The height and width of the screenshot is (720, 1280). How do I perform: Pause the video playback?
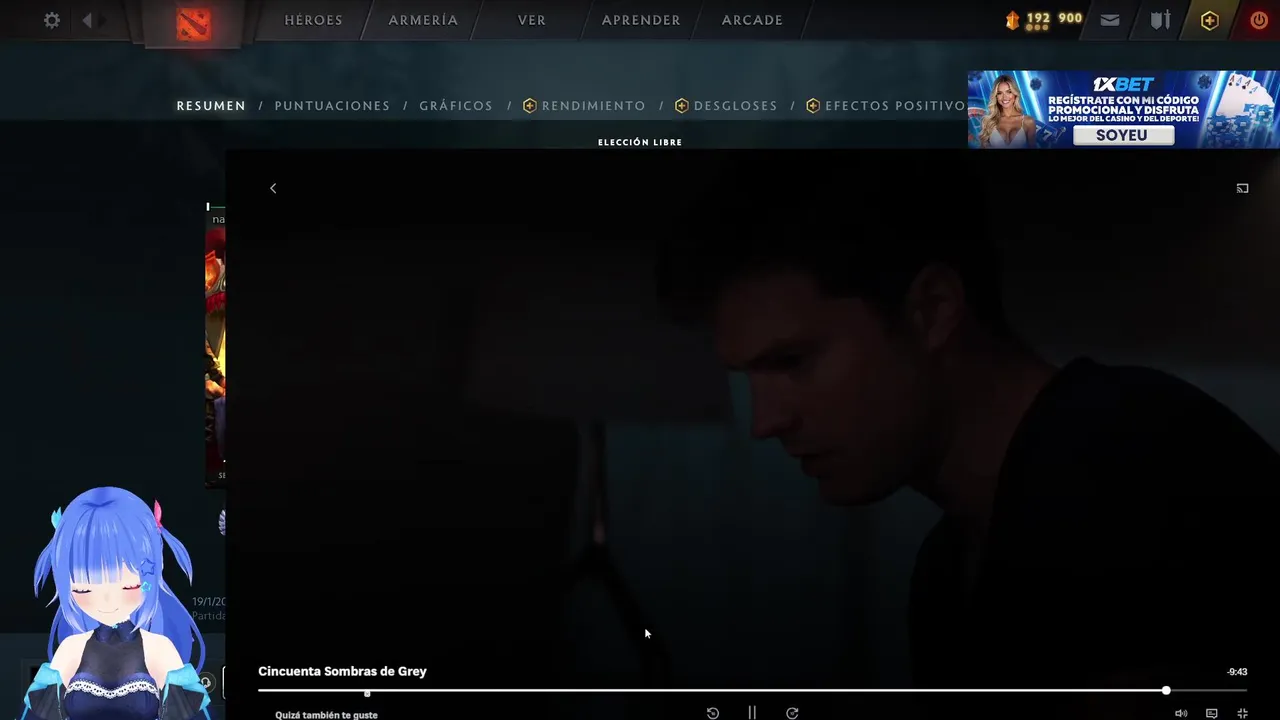752,713
